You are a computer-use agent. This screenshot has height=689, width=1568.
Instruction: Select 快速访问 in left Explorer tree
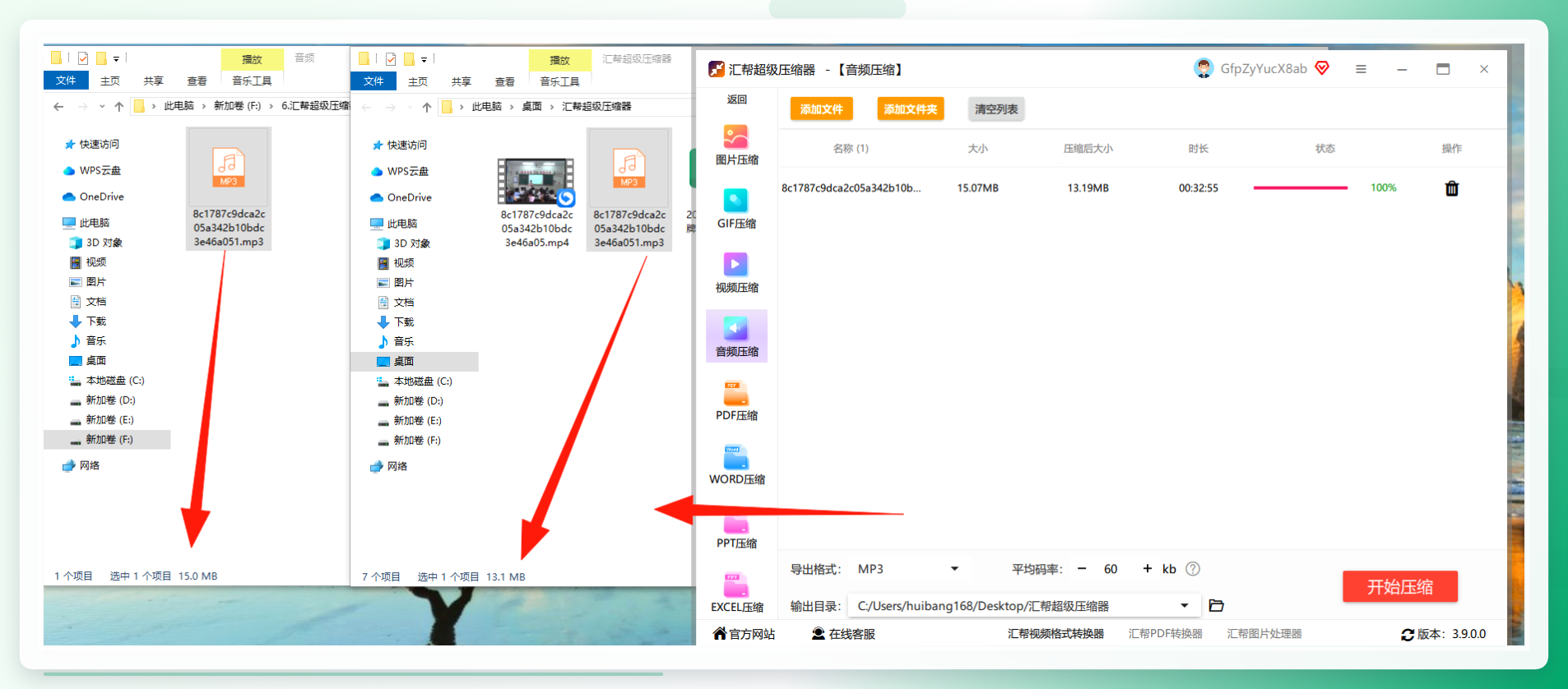90,144
